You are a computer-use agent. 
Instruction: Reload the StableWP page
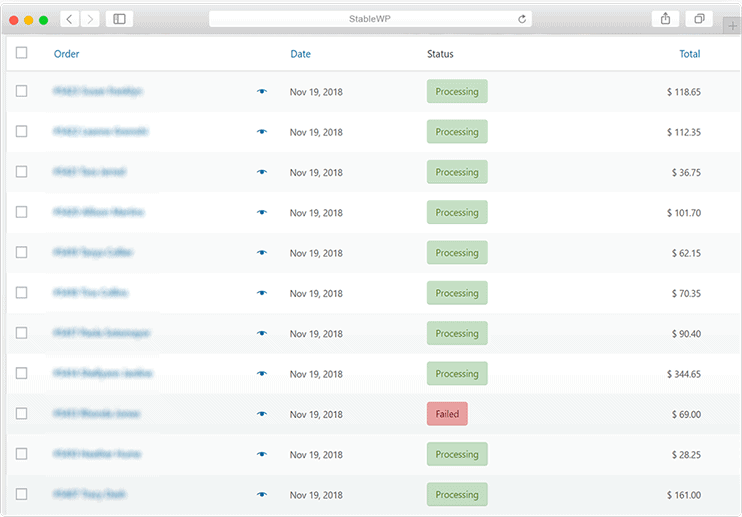tap(522, 19)
